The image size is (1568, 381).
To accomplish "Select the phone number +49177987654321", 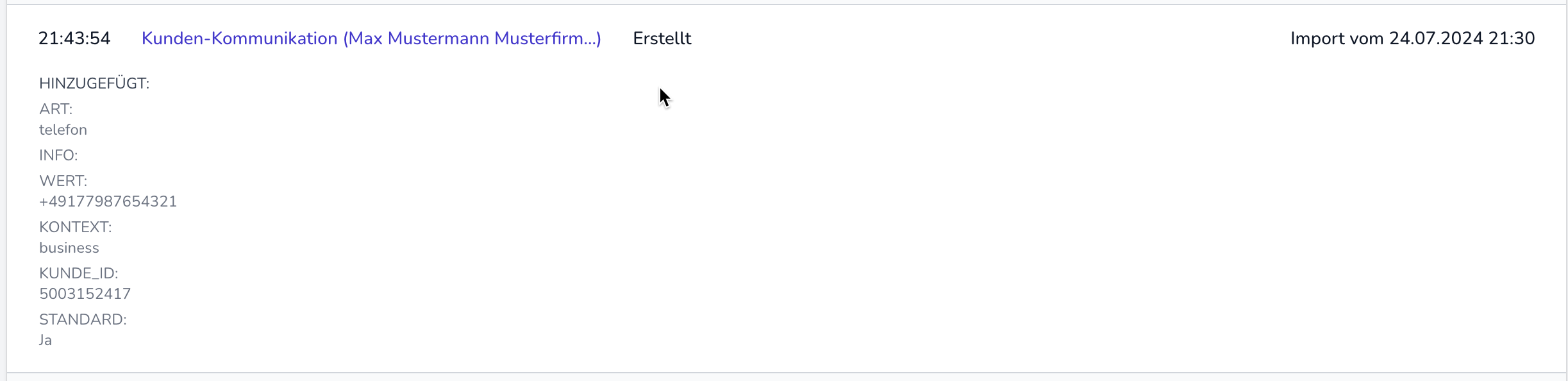I will pyautogui.click(x=108, y=201).
